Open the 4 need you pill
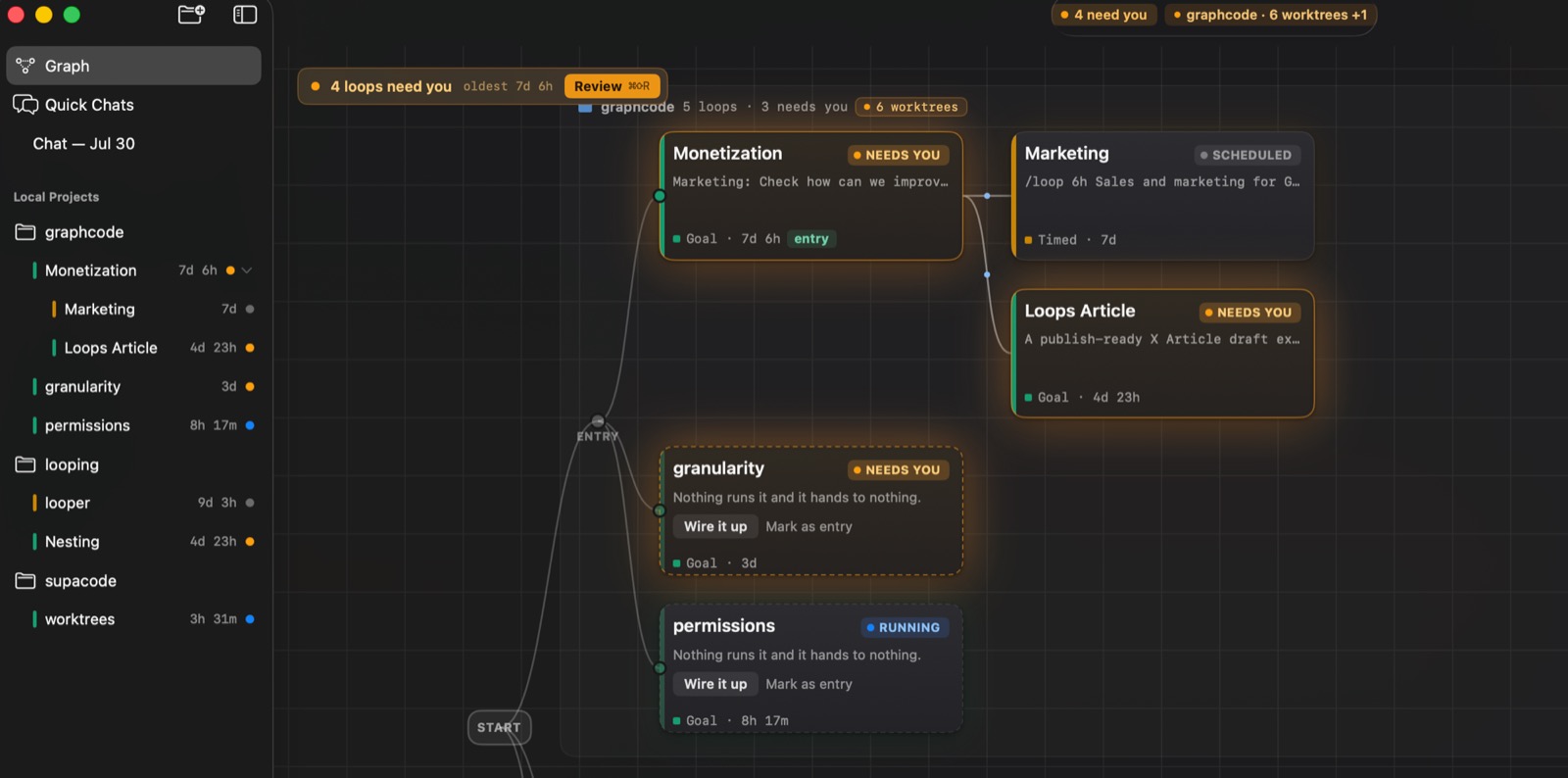The width and height of the screenshot is (1568, 778). tap(1103, 15)
